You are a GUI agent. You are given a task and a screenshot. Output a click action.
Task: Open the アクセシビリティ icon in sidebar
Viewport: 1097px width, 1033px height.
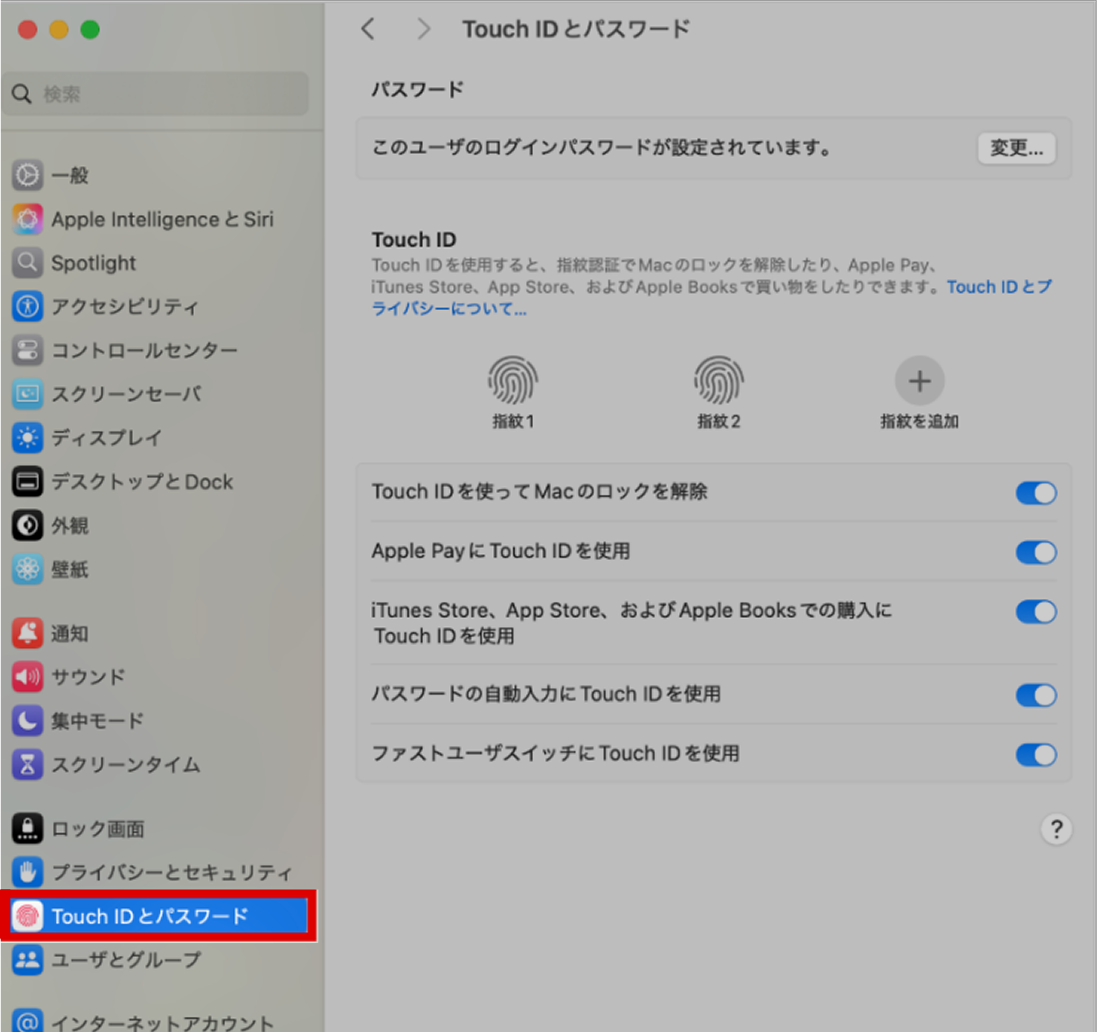coord(27,306)
